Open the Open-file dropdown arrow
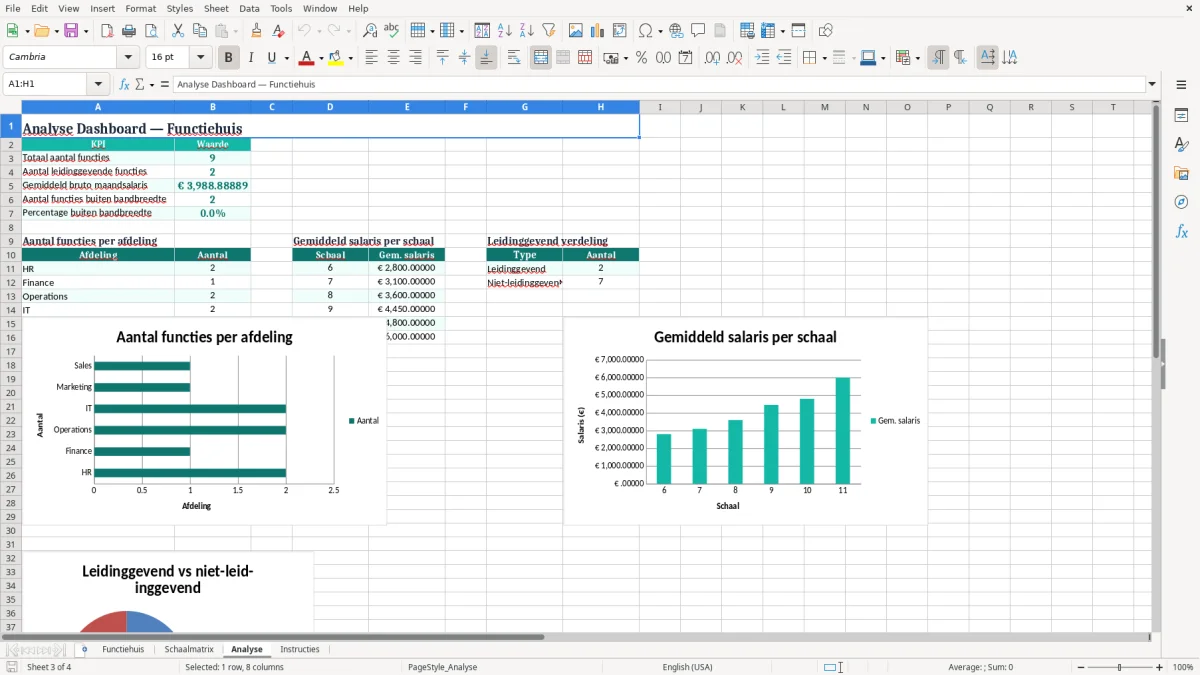The width and height of the screenshot is (1200, 675). point(56,31)
